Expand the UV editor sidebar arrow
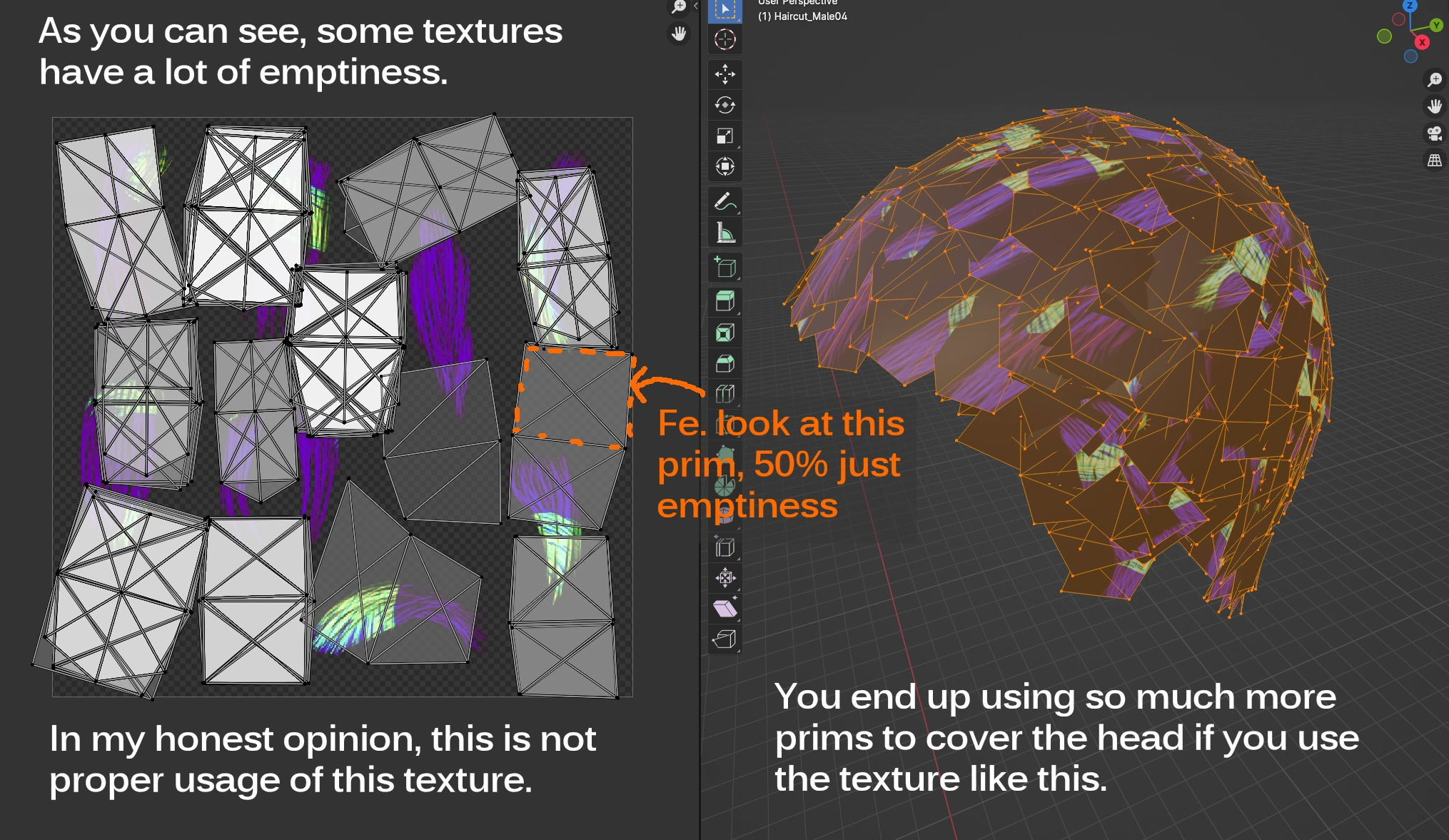The height and width of the screenshot is (840, 1449). (695, 6)
